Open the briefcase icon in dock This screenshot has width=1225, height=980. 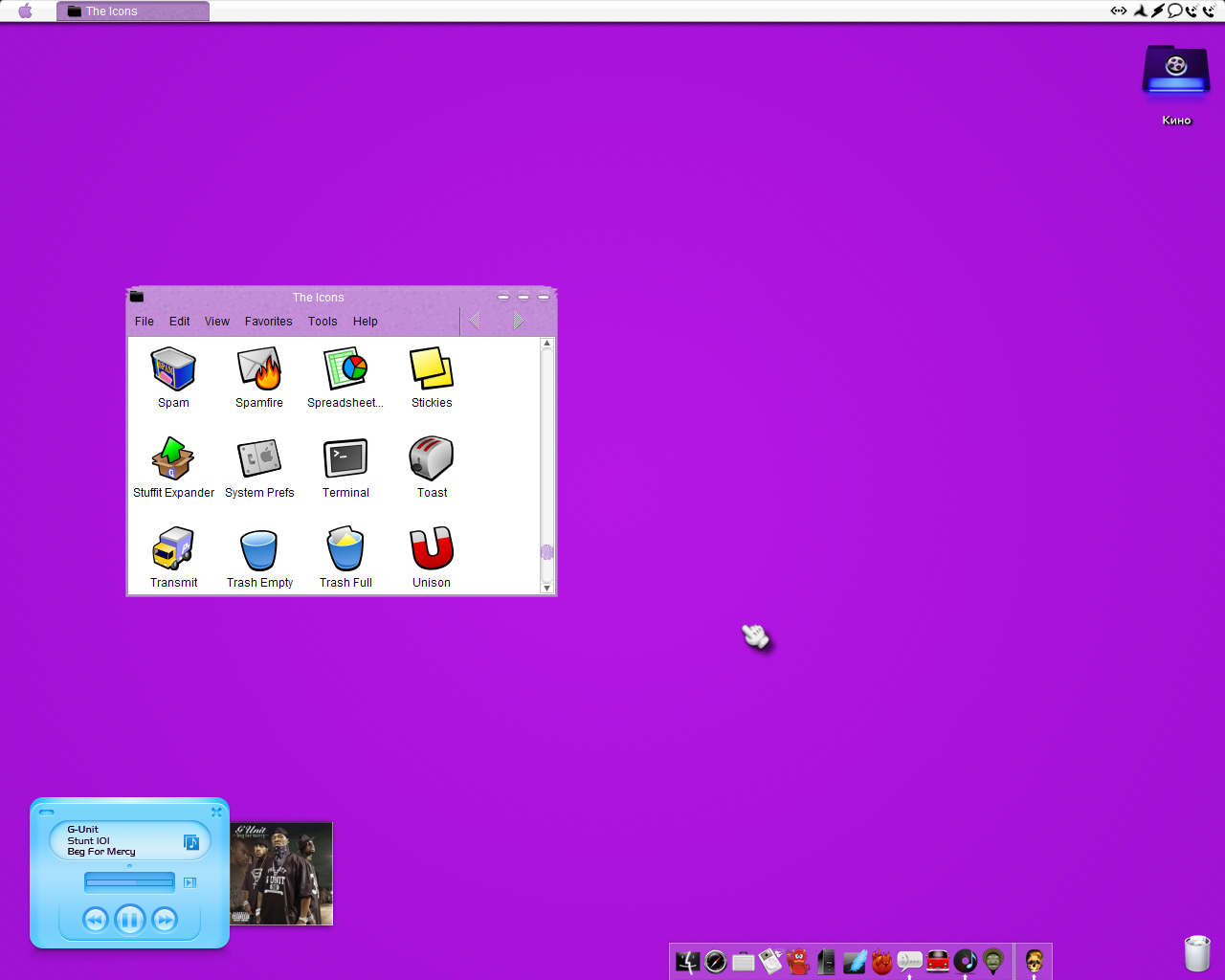[x=744, y=962]
